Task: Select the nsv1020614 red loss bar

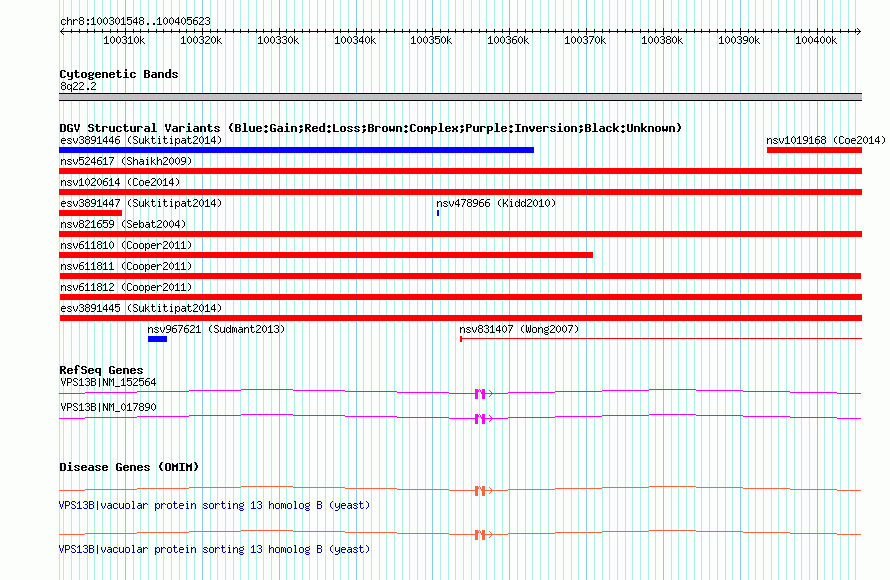Action: coord(460,192)
